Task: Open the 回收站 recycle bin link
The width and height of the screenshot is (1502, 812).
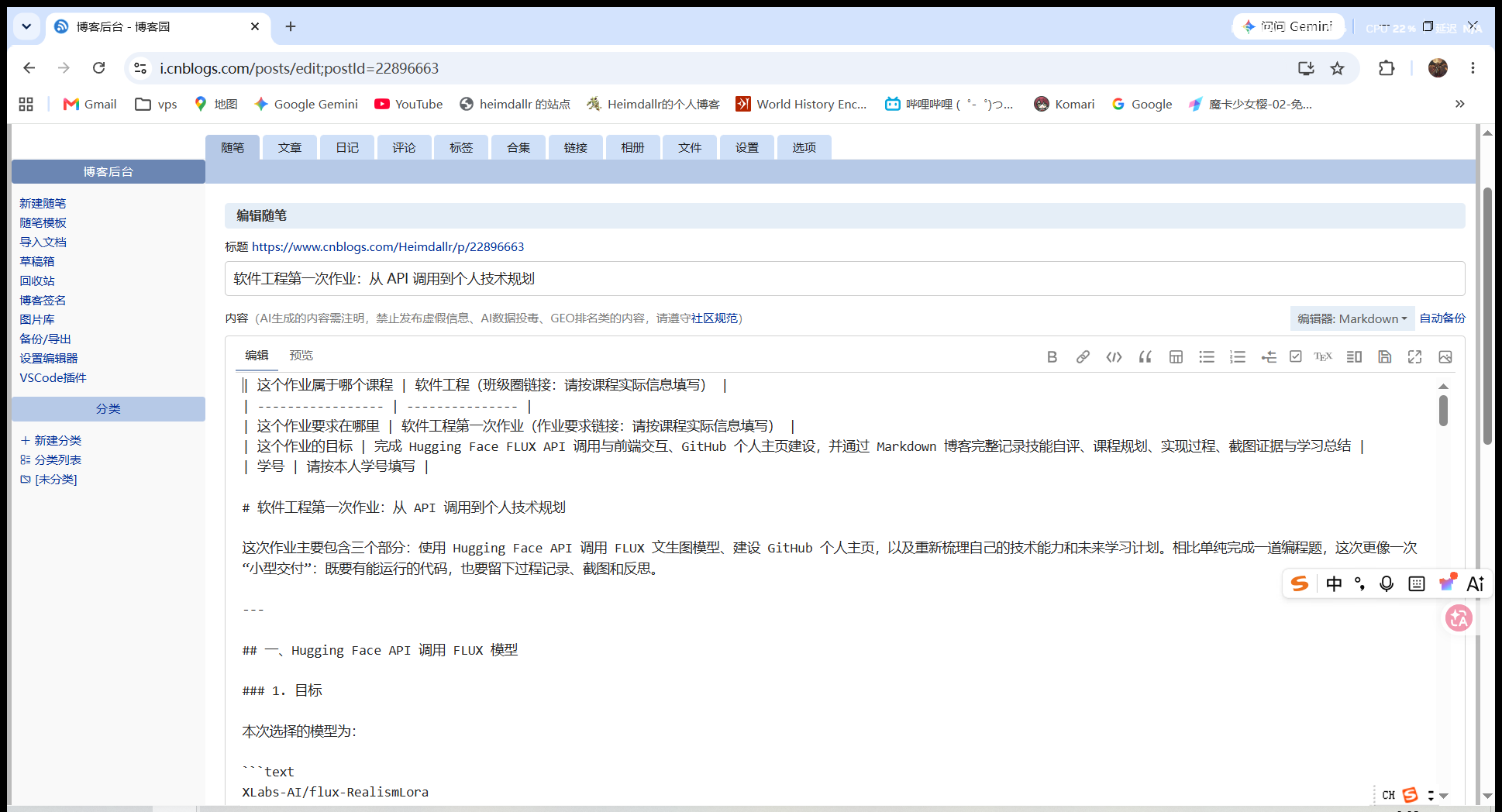Action: click(36, 280)
